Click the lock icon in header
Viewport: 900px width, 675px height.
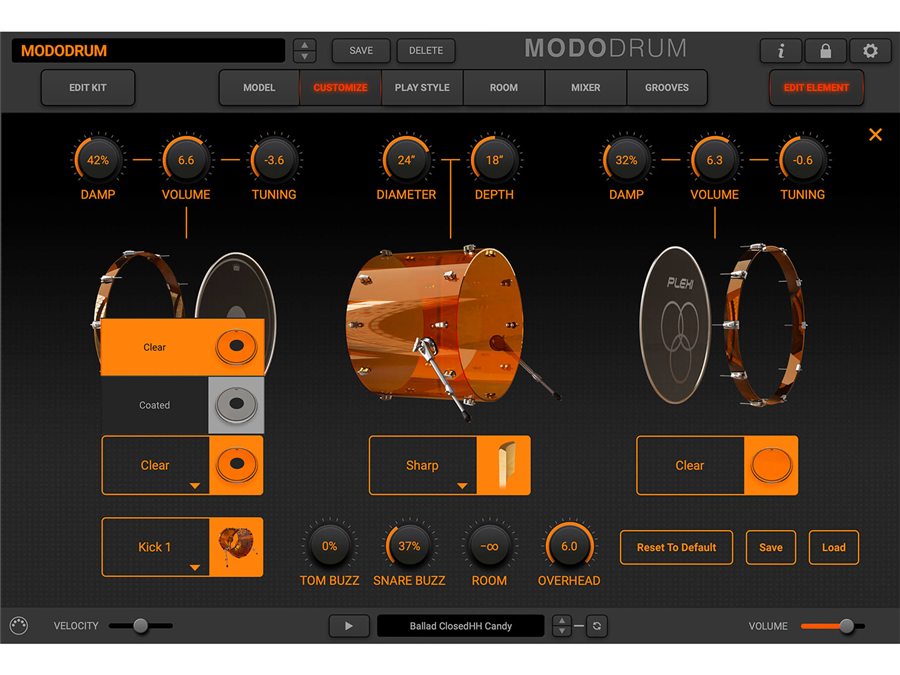pos(825,51)
